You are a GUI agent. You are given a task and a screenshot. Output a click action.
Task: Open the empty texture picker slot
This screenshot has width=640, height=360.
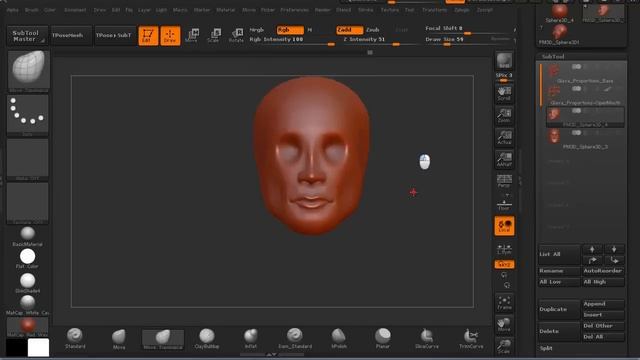pos(27,202)
